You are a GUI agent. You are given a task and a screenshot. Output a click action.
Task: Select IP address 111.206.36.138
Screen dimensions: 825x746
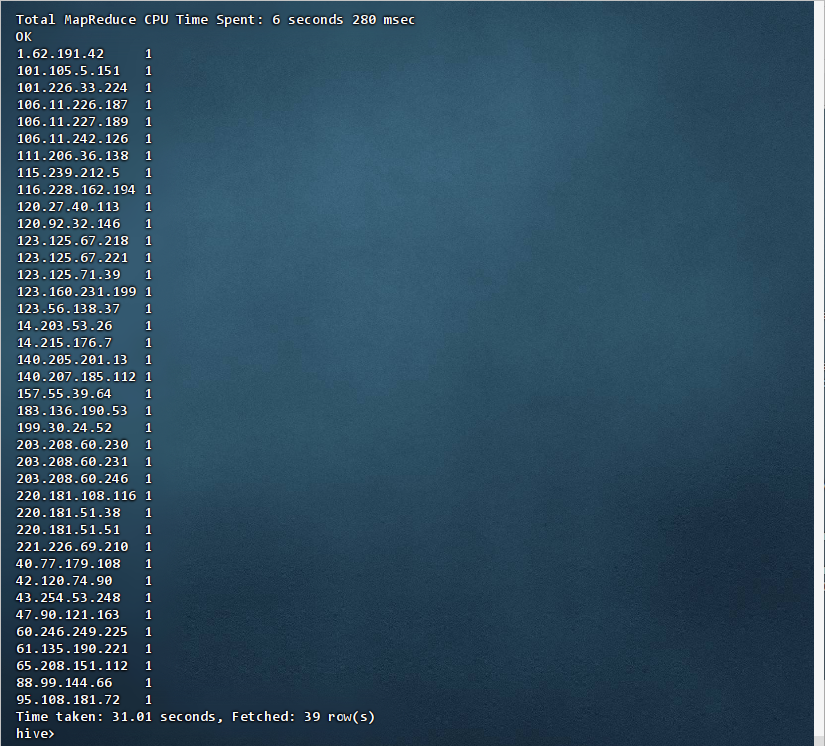73,156
